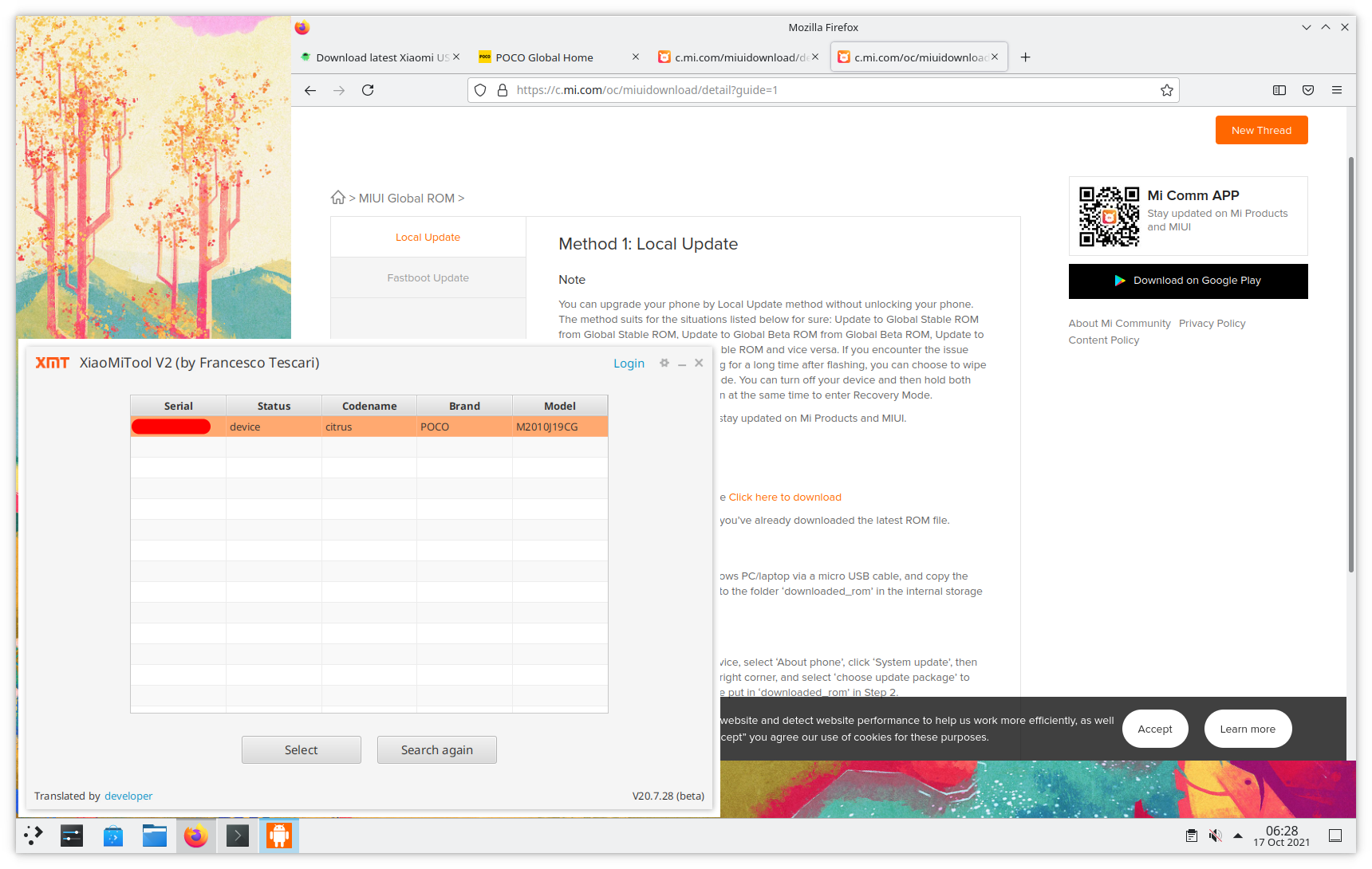The width and height of the screenshot is (1372, 869).
Task: Open the Pocket save icon
Action: [1308, 90]
